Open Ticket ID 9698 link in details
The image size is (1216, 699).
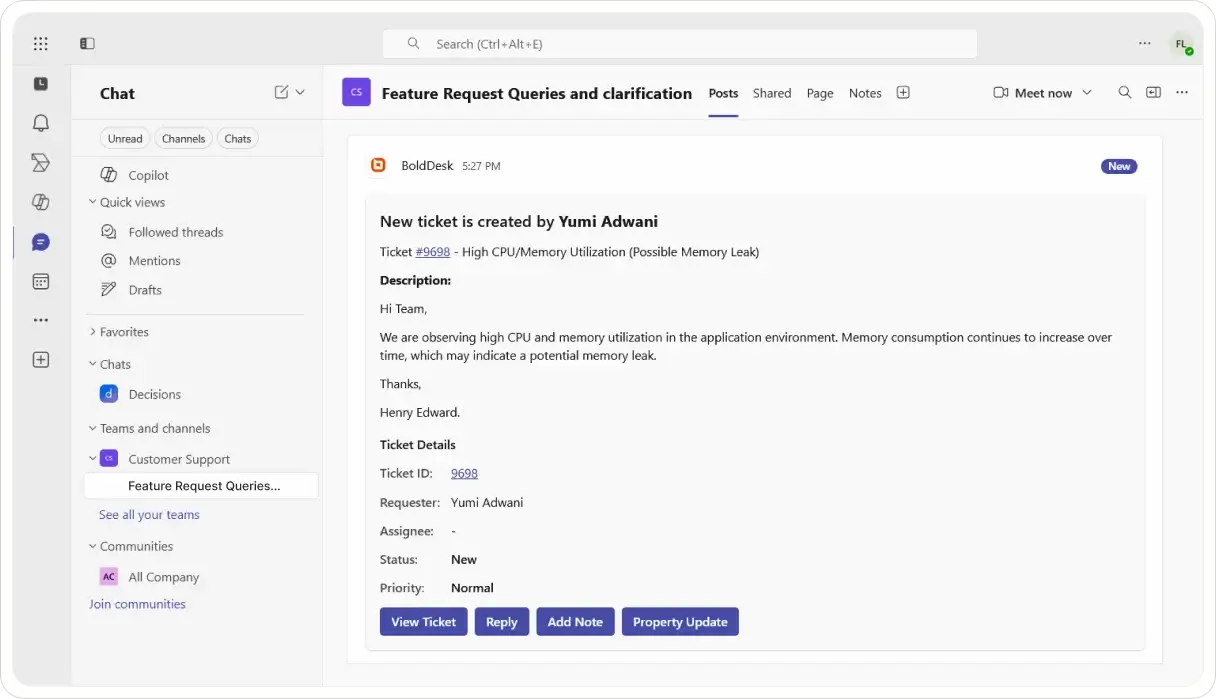tap(464, 473)
